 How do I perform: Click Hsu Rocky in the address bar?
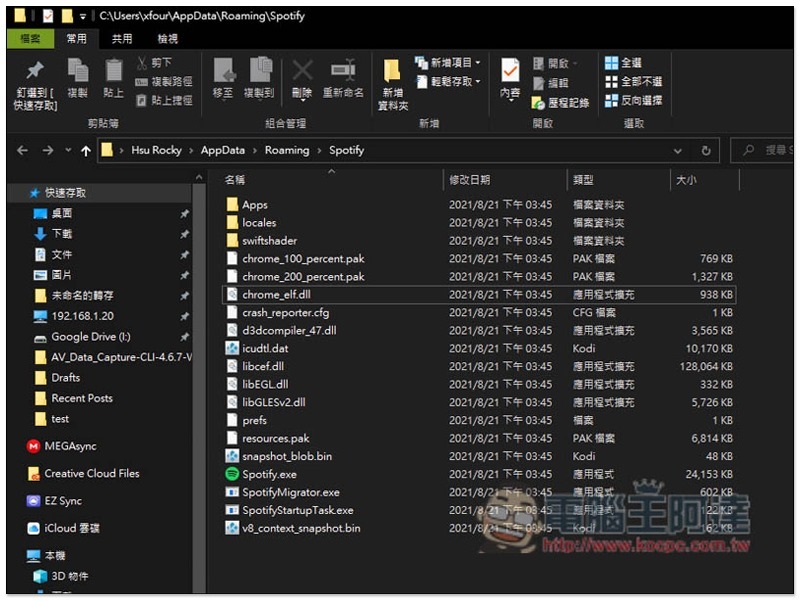(156, 150)
